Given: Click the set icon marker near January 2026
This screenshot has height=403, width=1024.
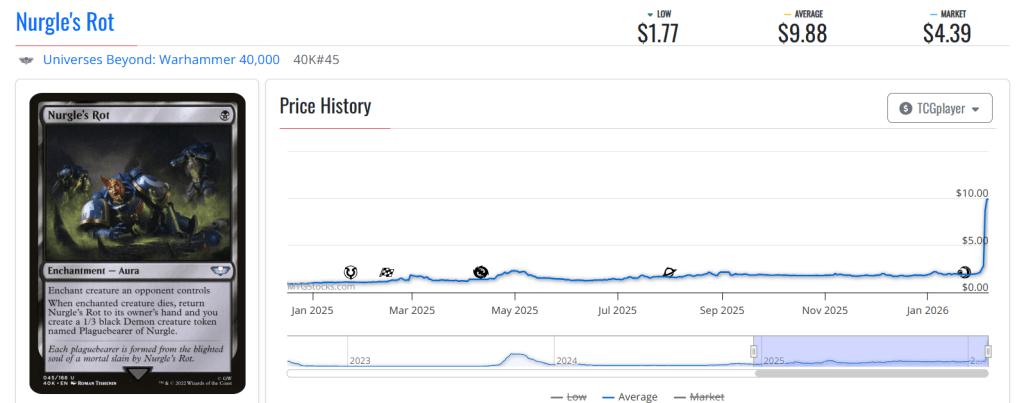Looking at the screenshot, I should [x=965, y=272].
